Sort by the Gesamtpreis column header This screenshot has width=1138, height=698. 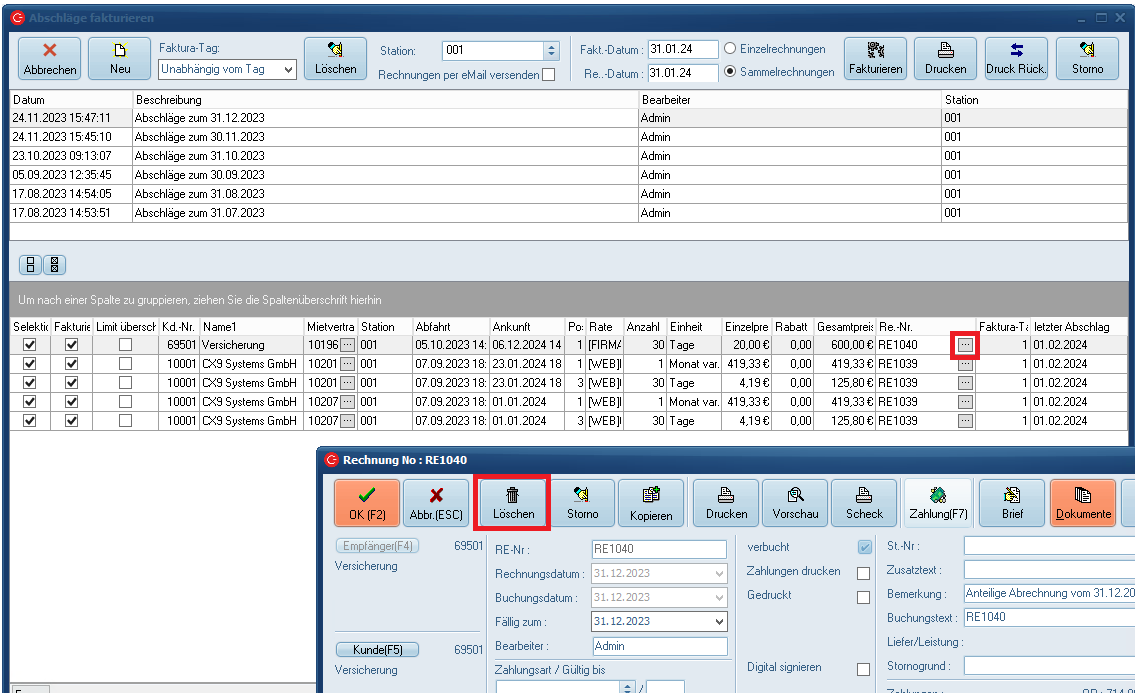click(844, 327)
